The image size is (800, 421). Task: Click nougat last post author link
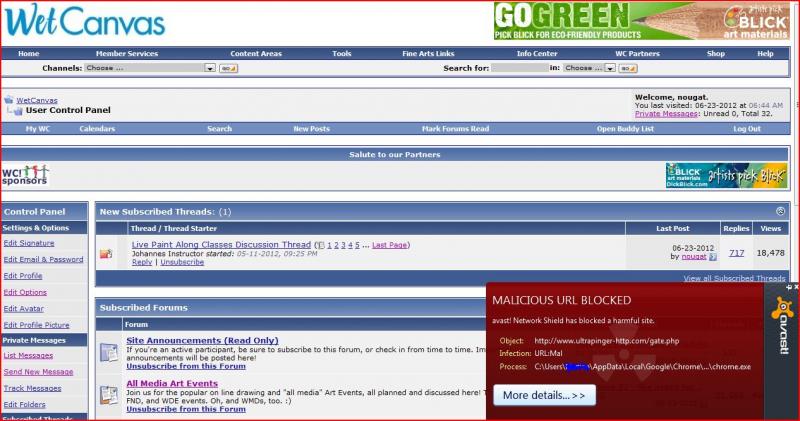click(694, 257)
